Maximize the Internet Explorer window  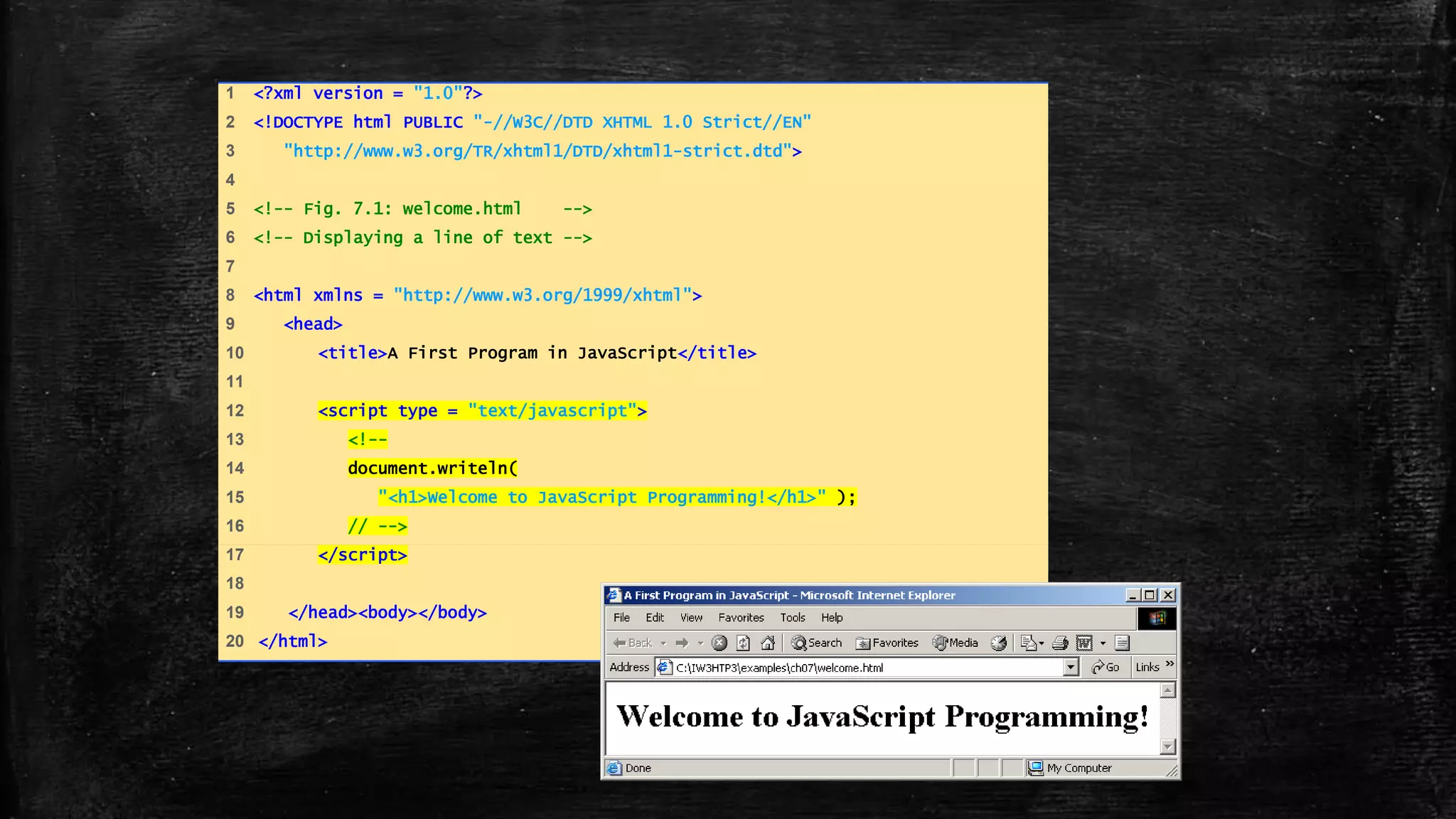[x=1150, y=595]
